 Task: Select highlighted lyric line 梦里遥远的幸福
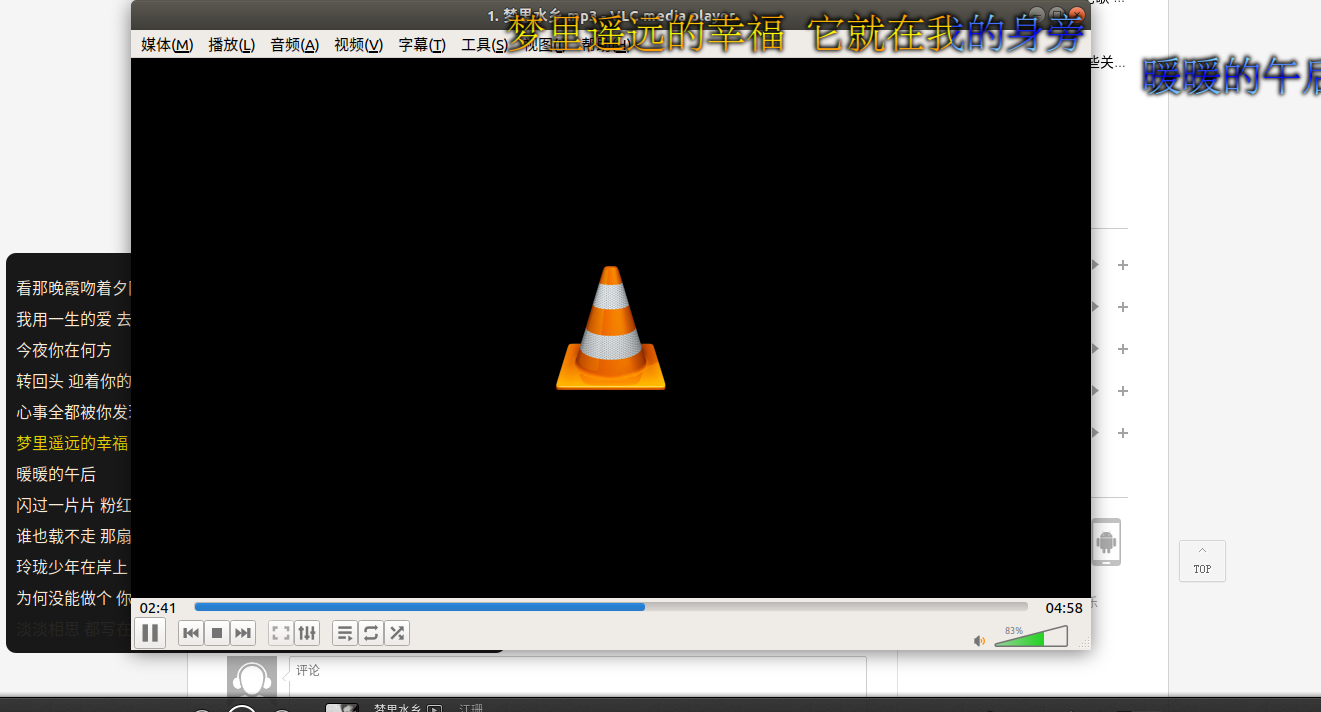tap(72, 443)
